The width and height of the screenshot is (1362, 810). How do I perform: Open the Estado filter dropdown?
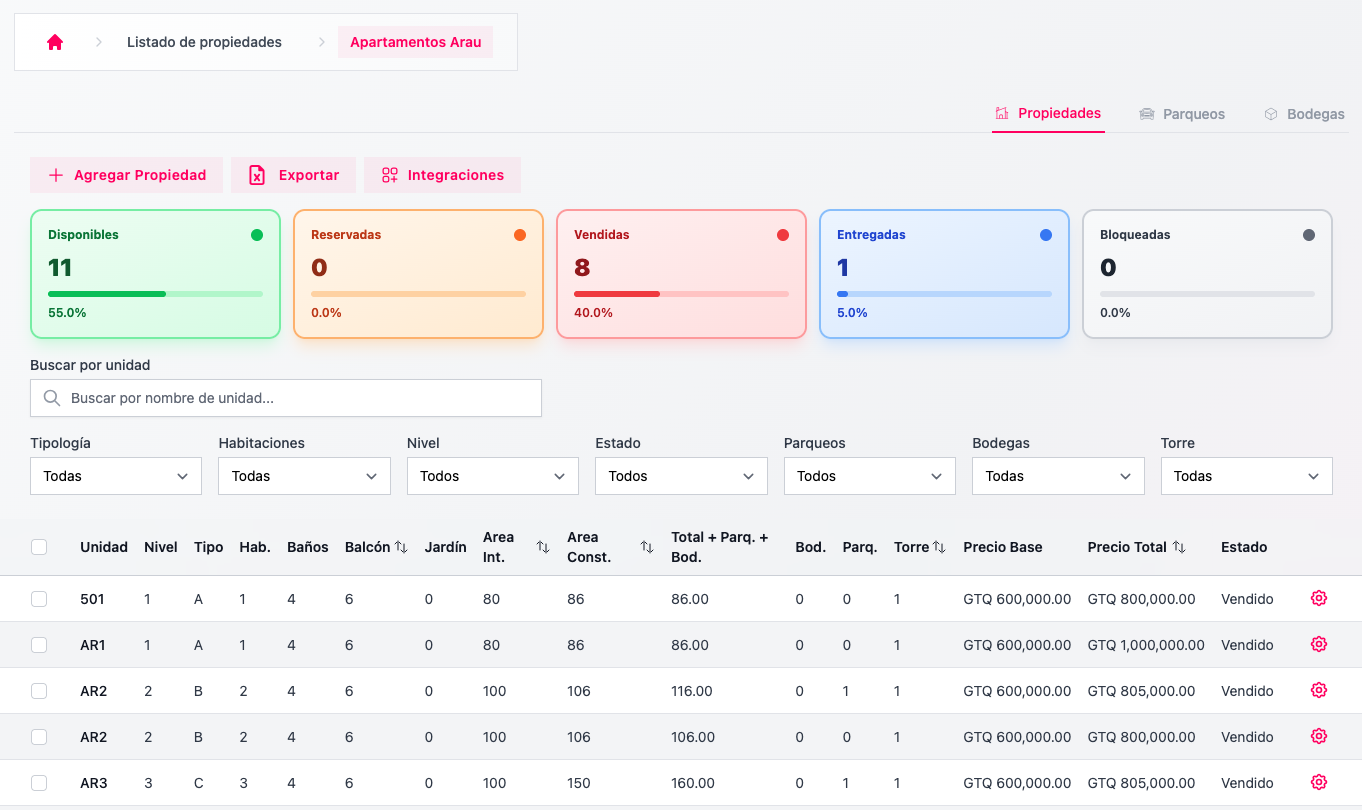[x=680, y=476]
